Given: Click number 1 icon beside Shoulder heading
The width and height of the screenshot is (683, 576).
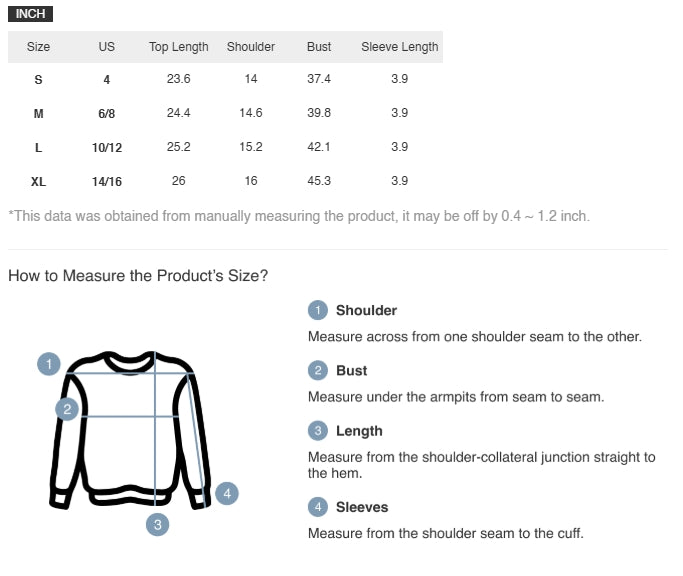Looking at the screenshot, I should pos(318,310).
